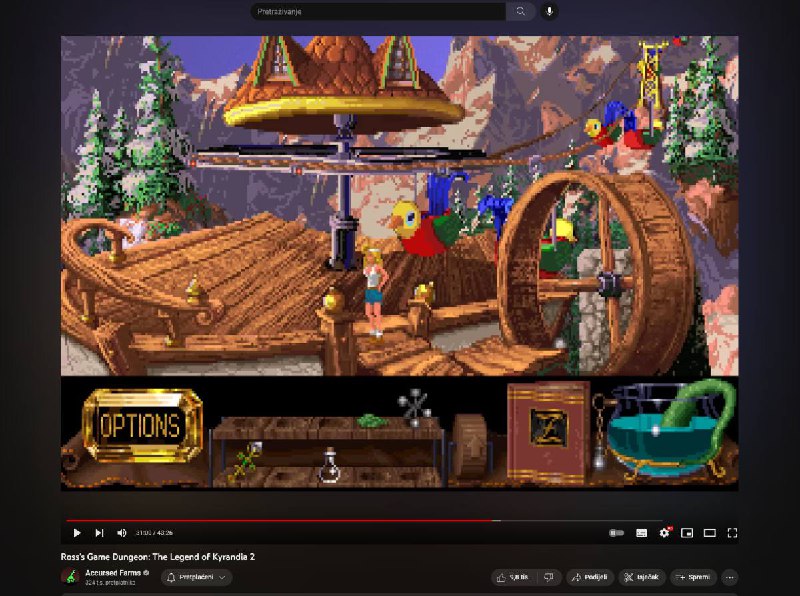This screenshot has width=800, height=596.
Task: Start voice search with the microphone icon
Action: [549, 11]
